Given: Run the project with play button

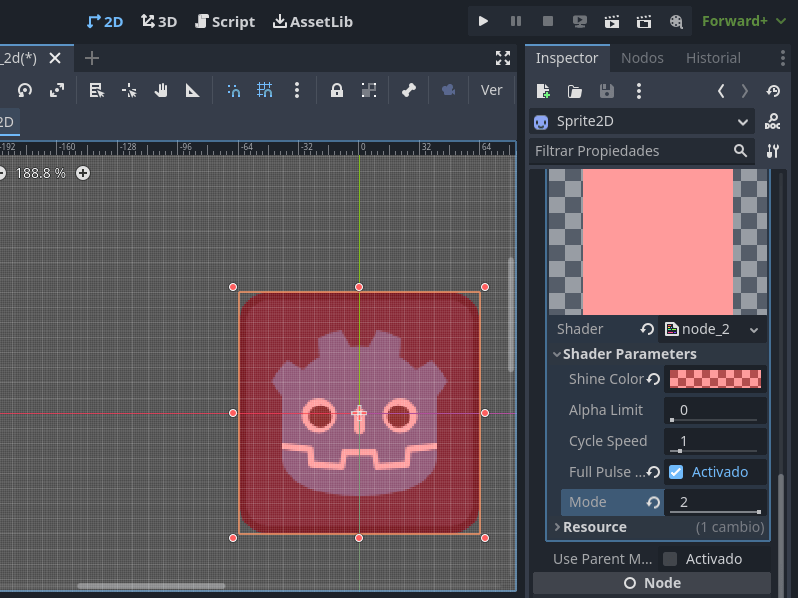Looking at the screenshot, I should tap(483, 21).
